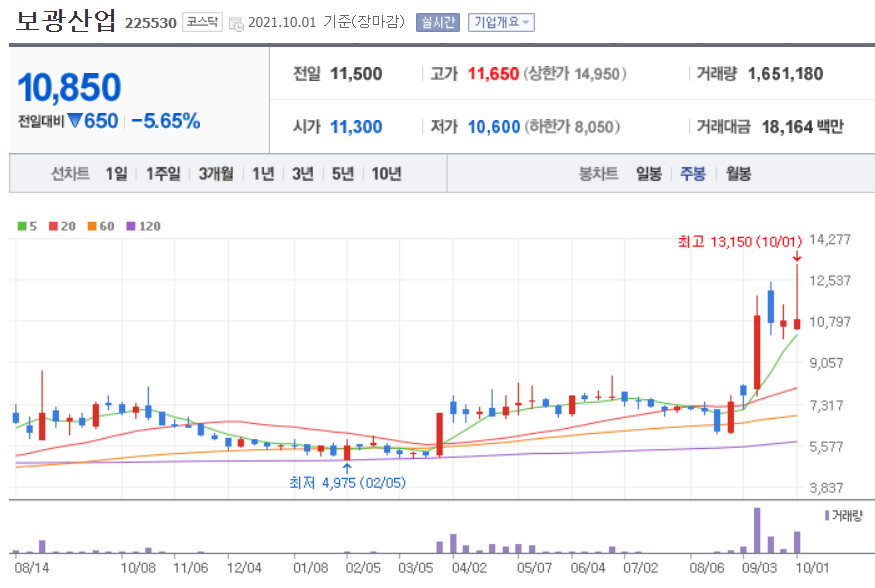Click the 상한가 14,950 text
The image size is (875, 588).
(x=575, y=74)
